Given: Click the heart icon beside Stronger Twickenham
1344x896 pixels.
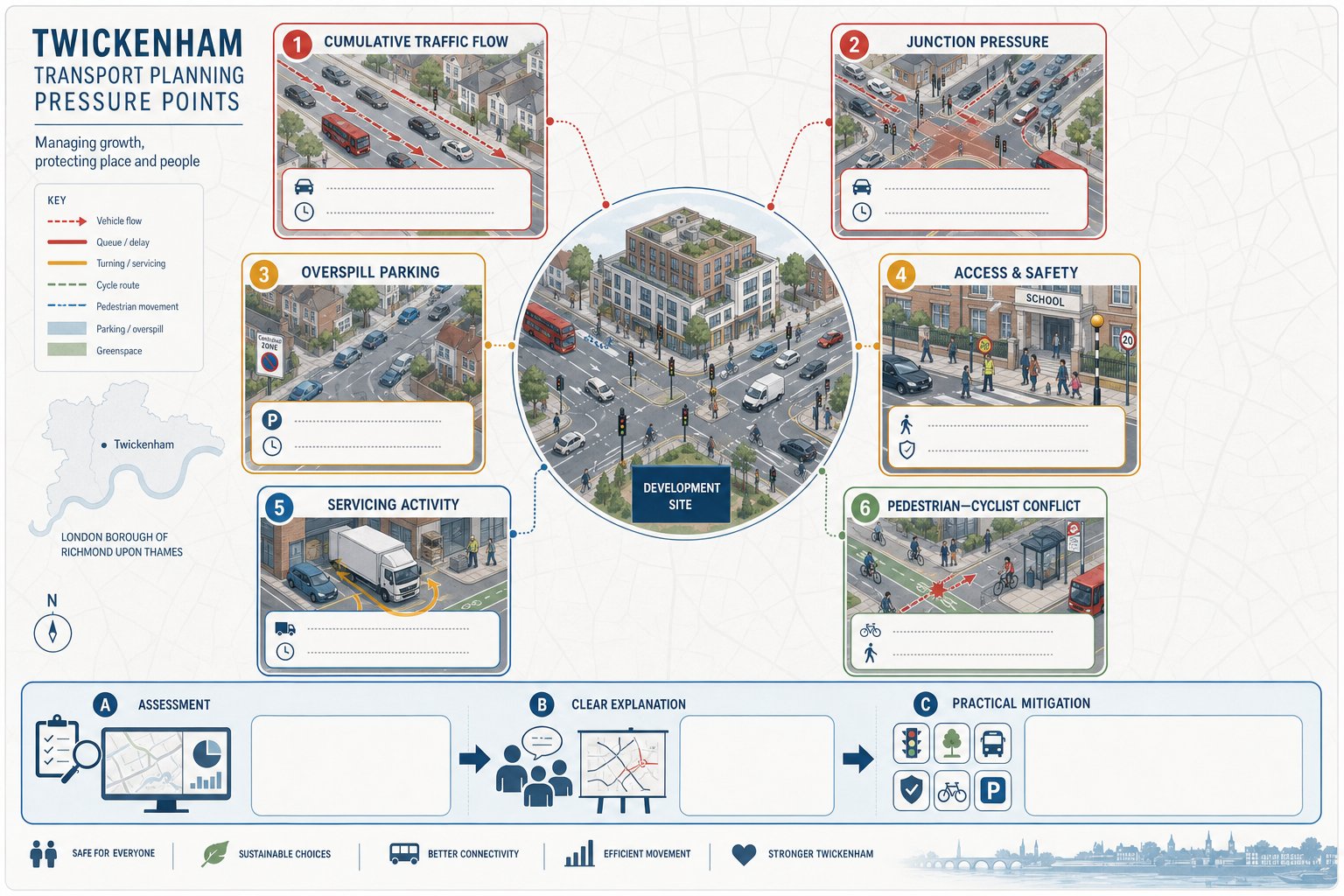Looking at the screenshot, I should pyautogui.click(x=744, y=854).
